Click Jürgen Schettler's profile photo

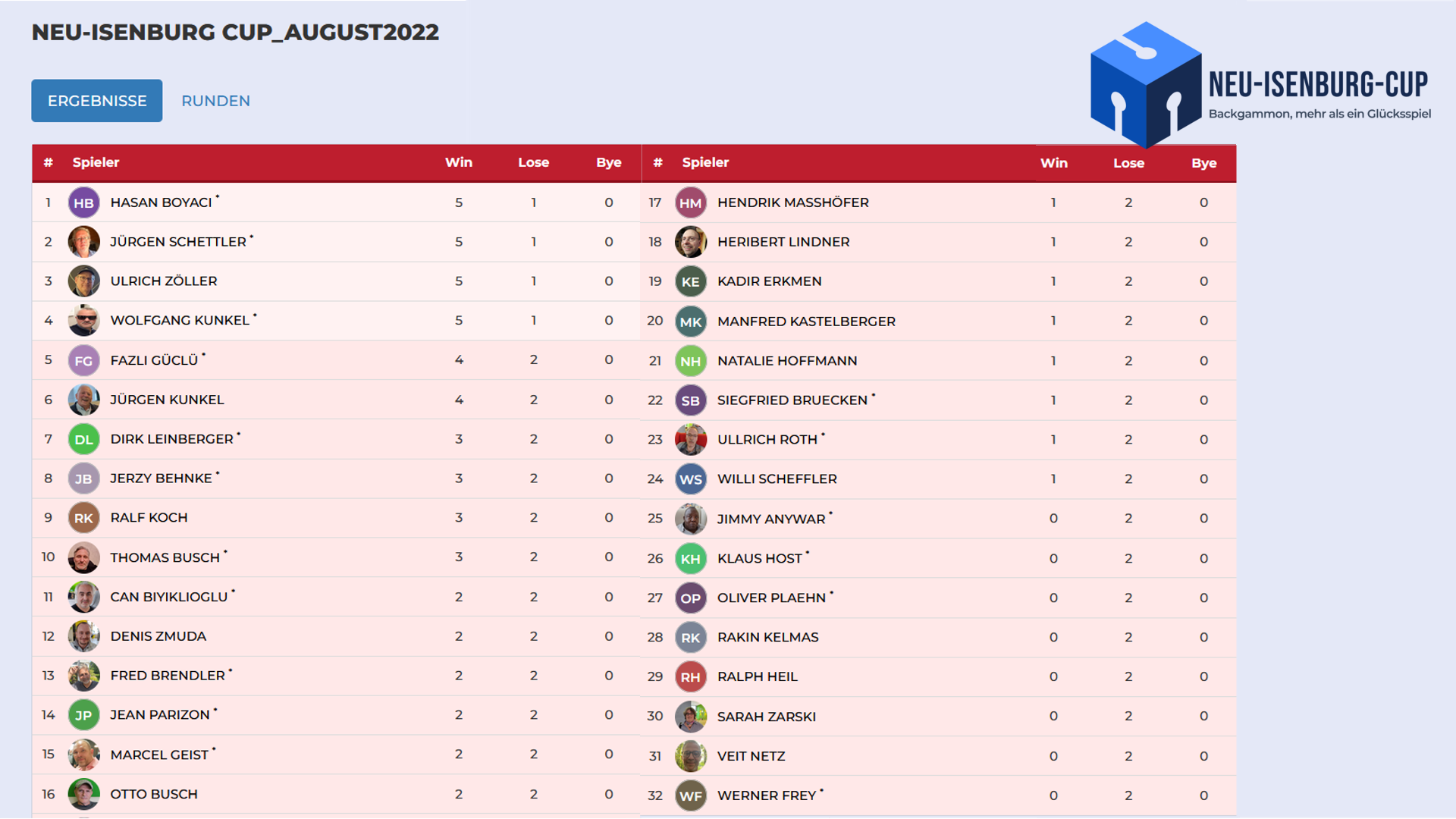point(83,242)
